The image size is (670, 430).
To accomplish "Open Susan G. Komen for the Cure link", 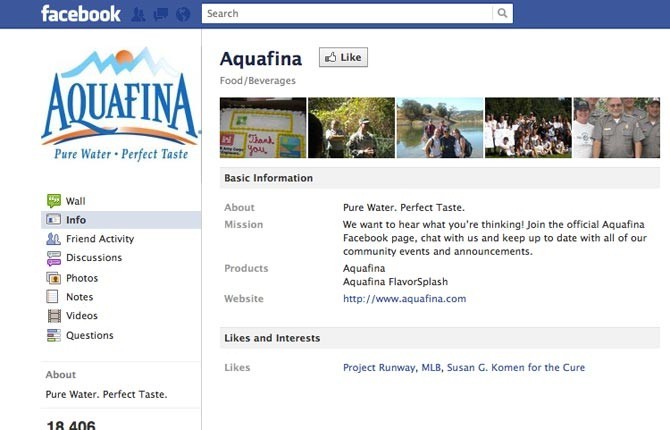I will (x=516, y=368).
